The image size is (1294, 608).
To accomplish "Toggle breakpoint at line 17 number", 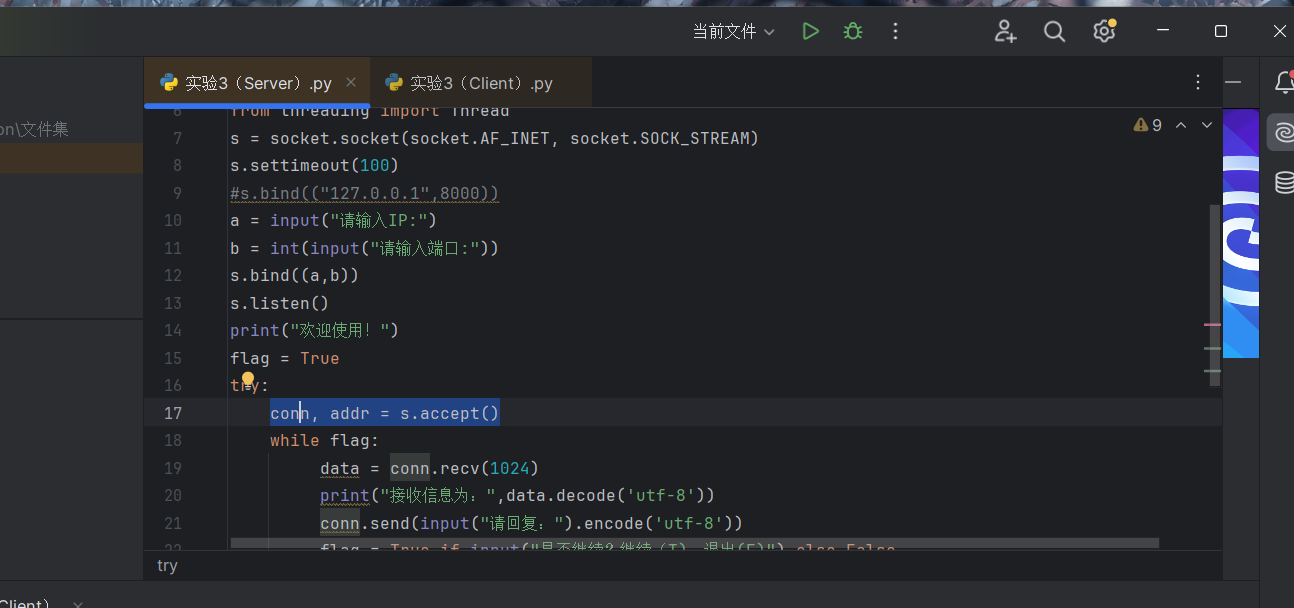I will coord(172,413).
